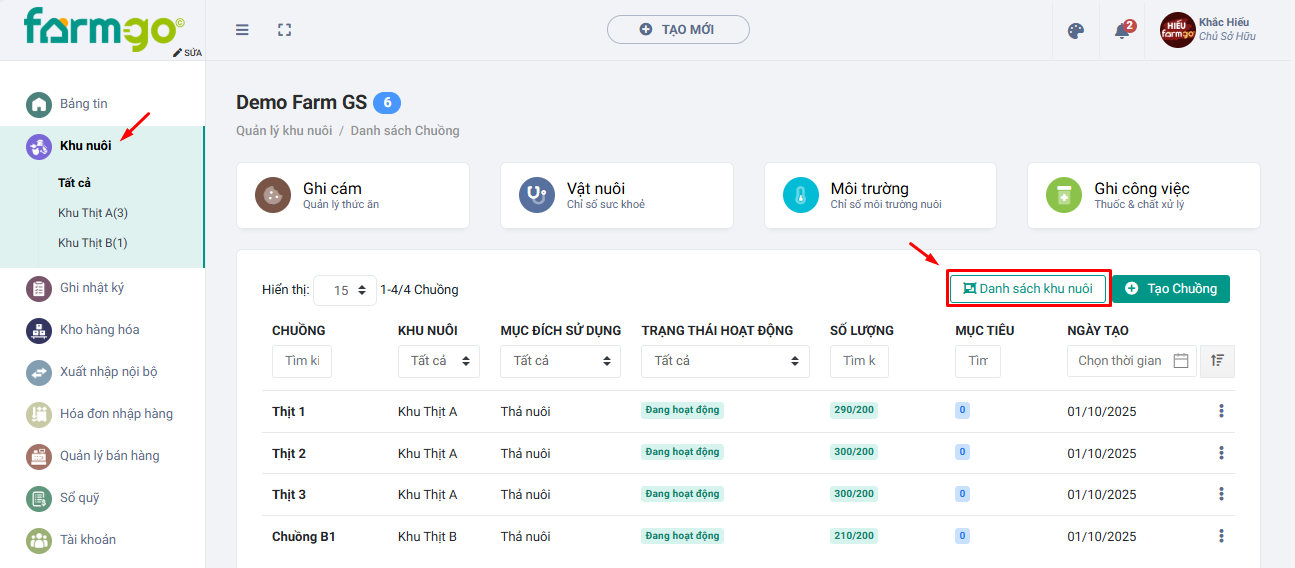Go to Kho hàng hóa menu
This screenshot has width=1295, height=568.
point(99,330)
